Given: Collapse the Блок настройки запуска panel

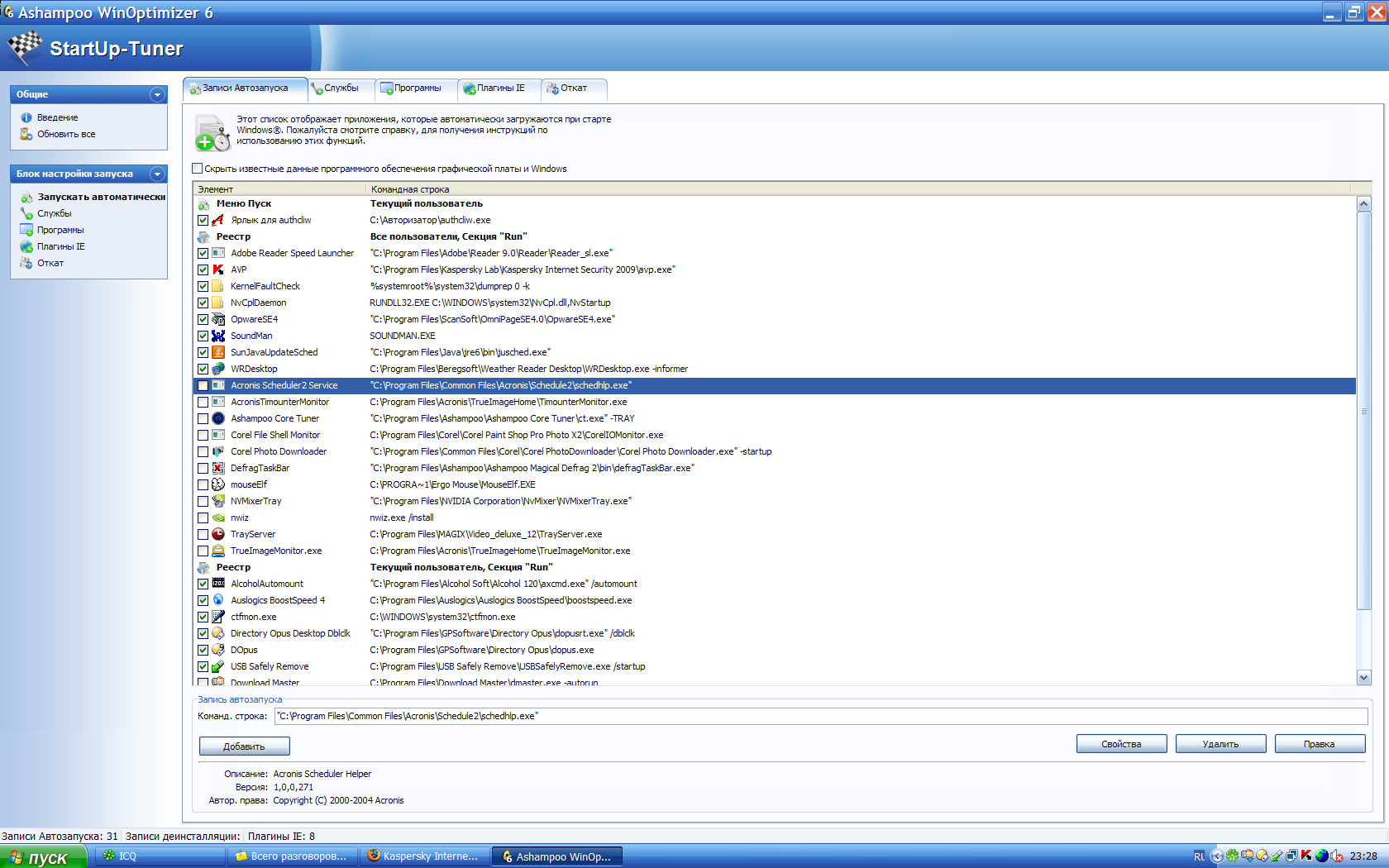Looking at the screenshot, I should 157,174.
